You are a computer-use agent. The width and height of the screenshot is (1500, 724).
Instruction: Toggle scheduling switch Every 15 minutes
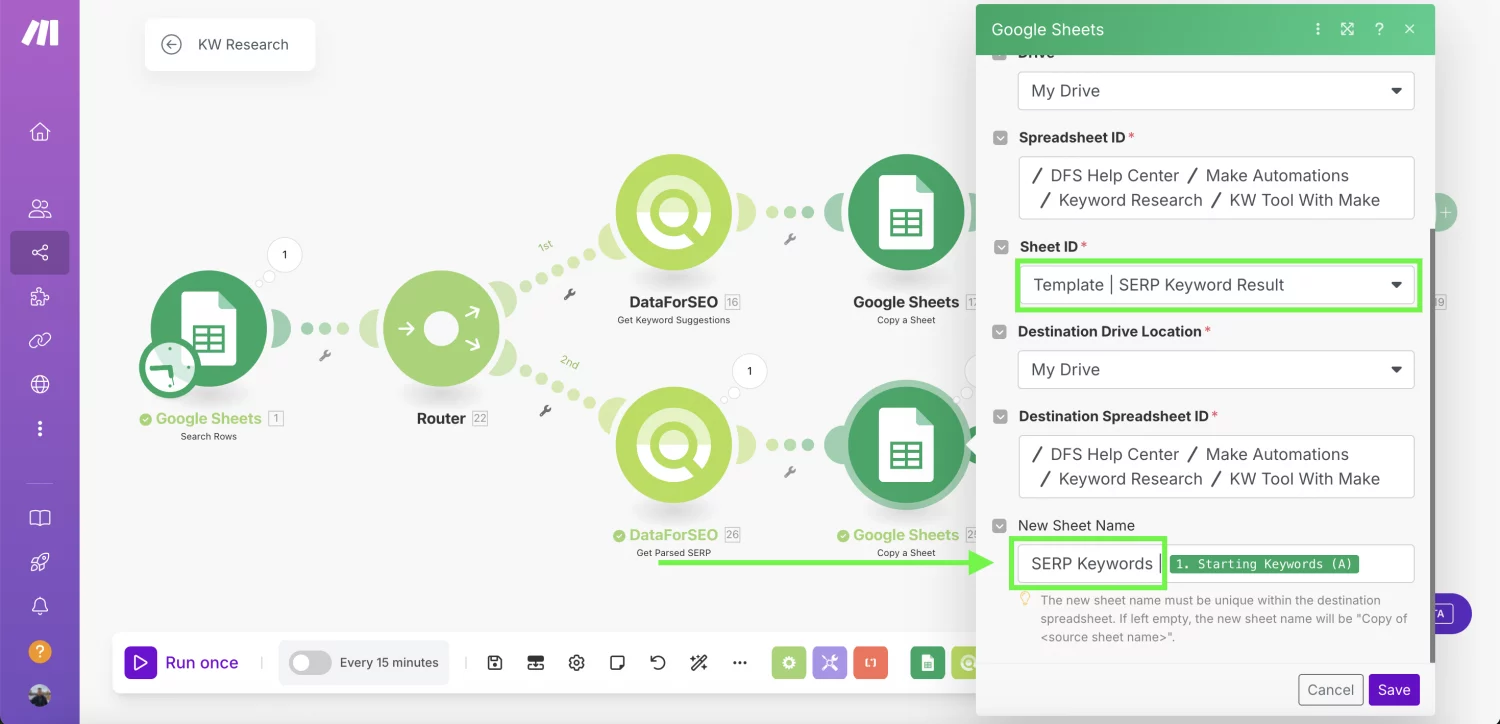tap(310, 662)
